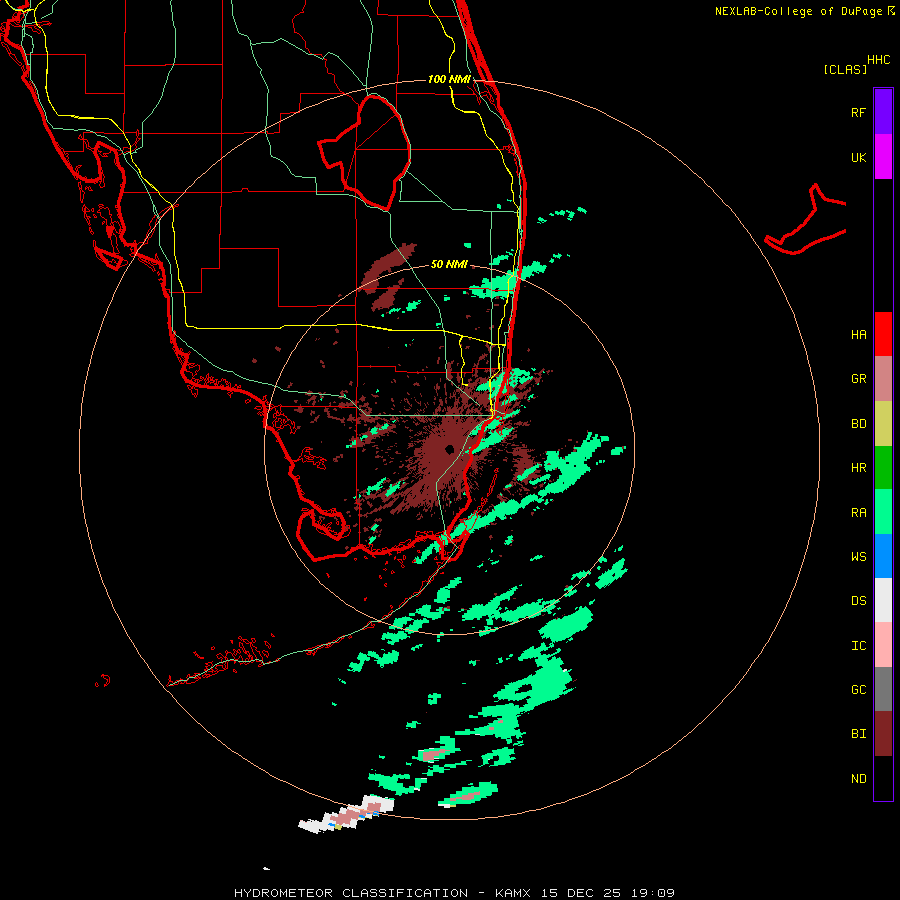Click the 19:09 timestamp
The height and width of the screenshot is (900, 900).
coord(653,893)
